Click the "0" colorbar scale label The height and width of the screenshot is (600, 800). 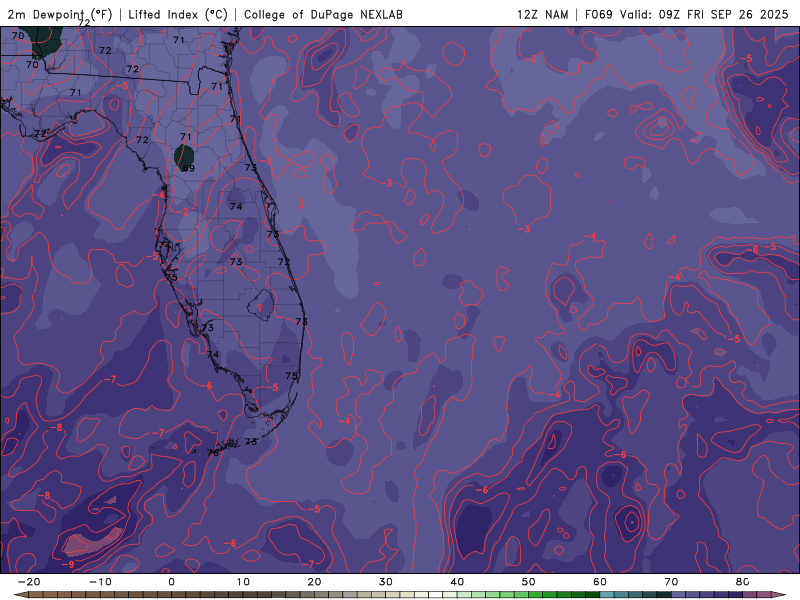click(171, 582)
